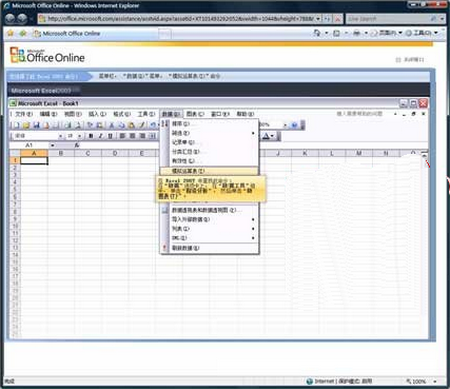Viewport: 450px width, 389px height.
Task: Open the font name dropdown arrow
Action: click(x=60, y=136)
